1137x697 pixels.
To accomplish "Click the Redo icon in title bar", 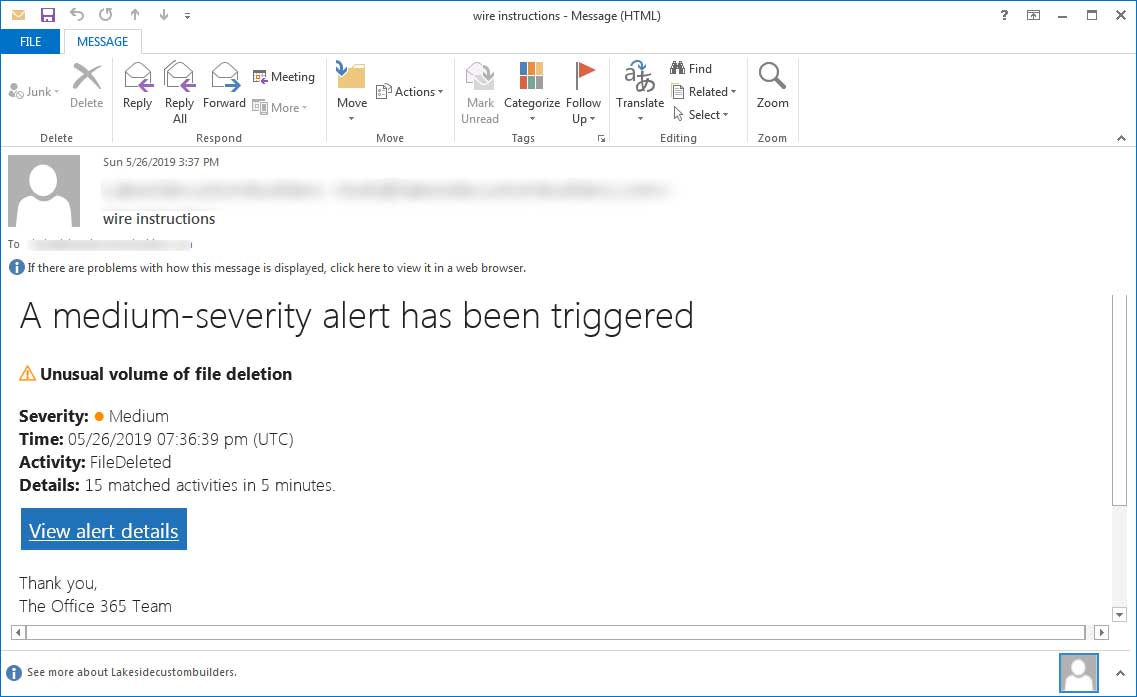I will [x=106, y=15].
